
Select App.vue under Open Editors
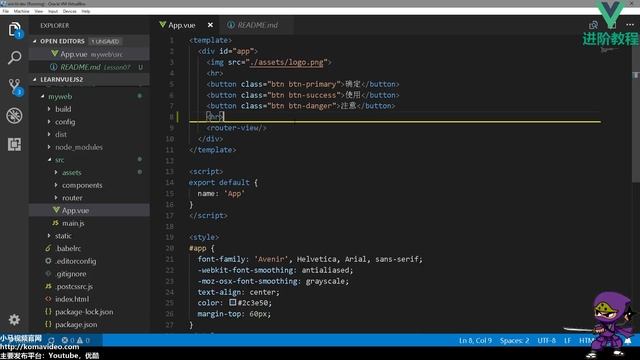point(89,54)
